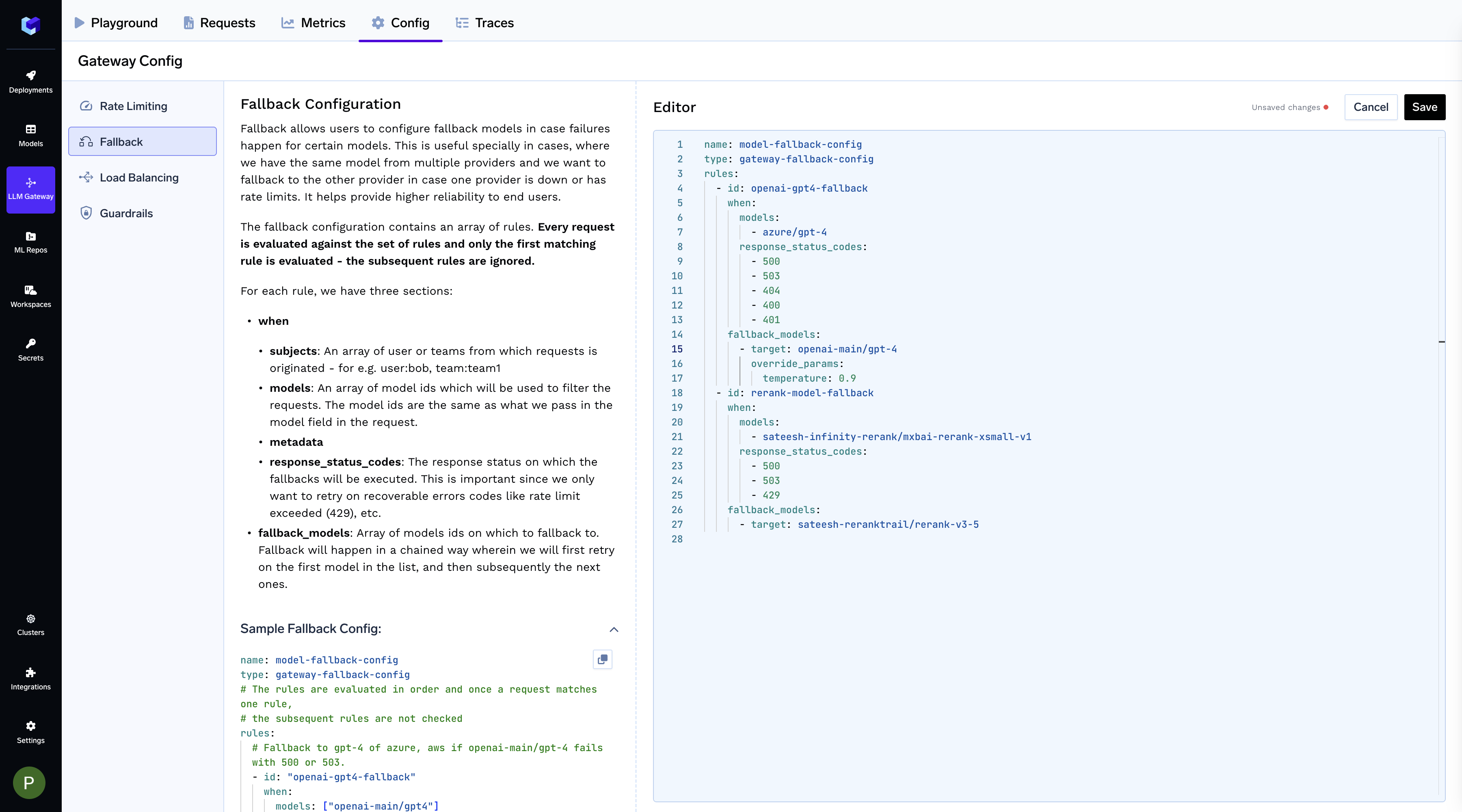1462x812 pixels.
Task: Open Settings in the sidebar
Action: 30,732
